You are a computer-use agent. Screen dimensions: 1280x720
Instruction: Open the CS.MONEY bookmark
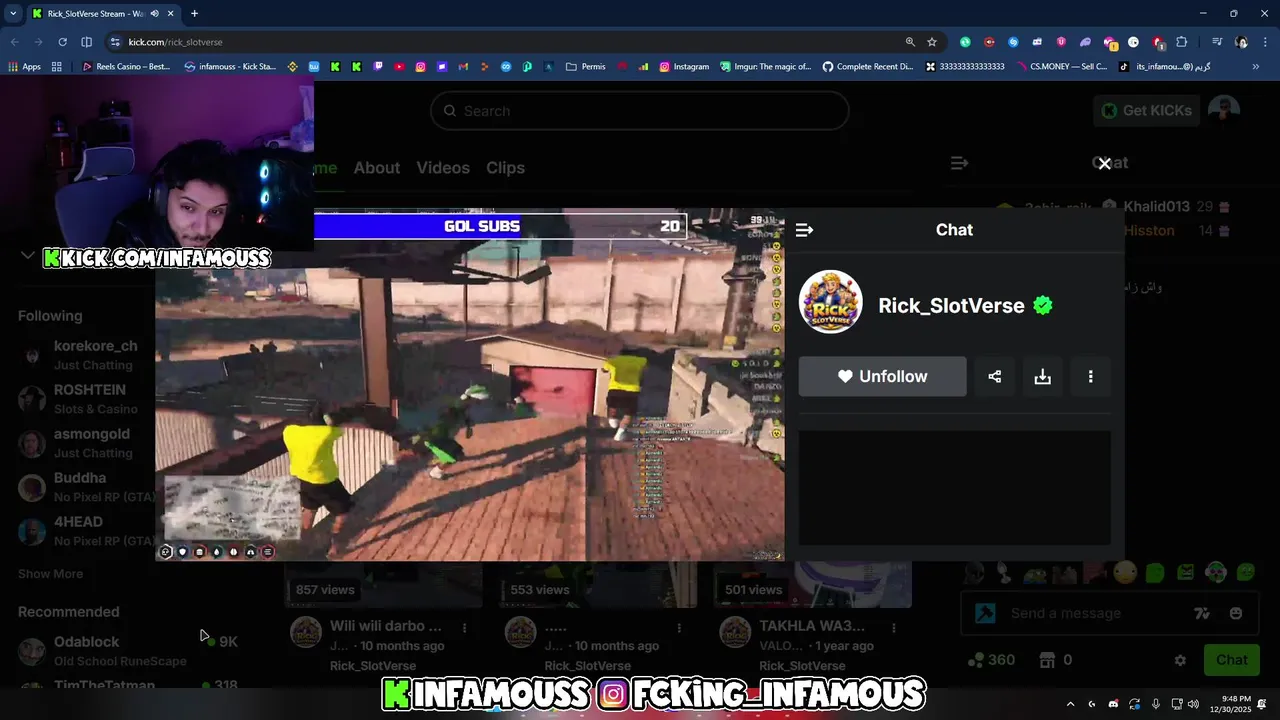point(1062,67)
